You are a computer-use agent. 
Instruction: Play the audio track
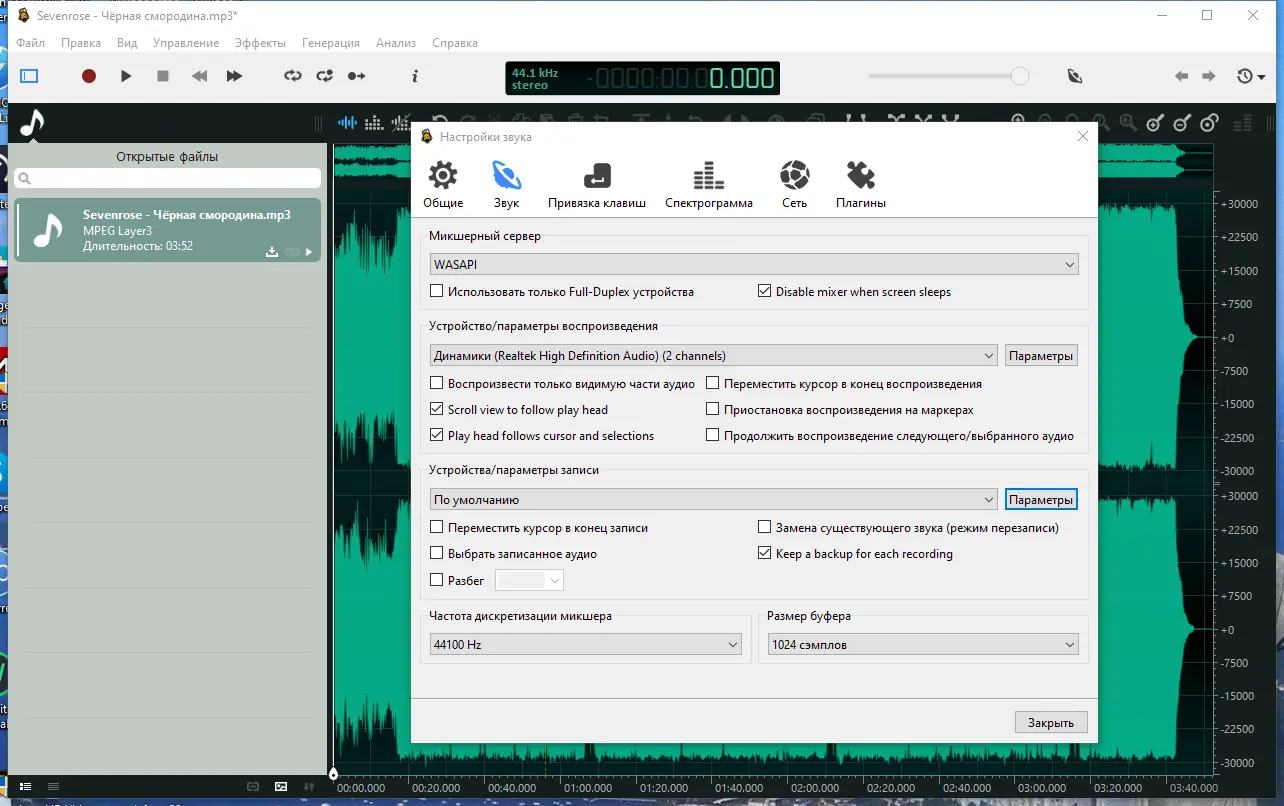[126, 76]
